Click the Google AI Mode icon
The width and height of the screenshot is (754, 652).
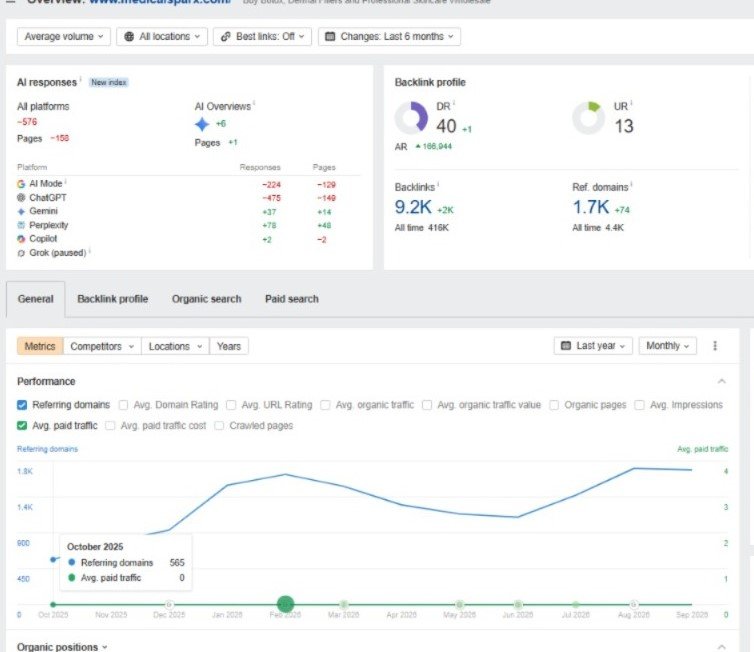pyautogui.click(x=21, y=184)
